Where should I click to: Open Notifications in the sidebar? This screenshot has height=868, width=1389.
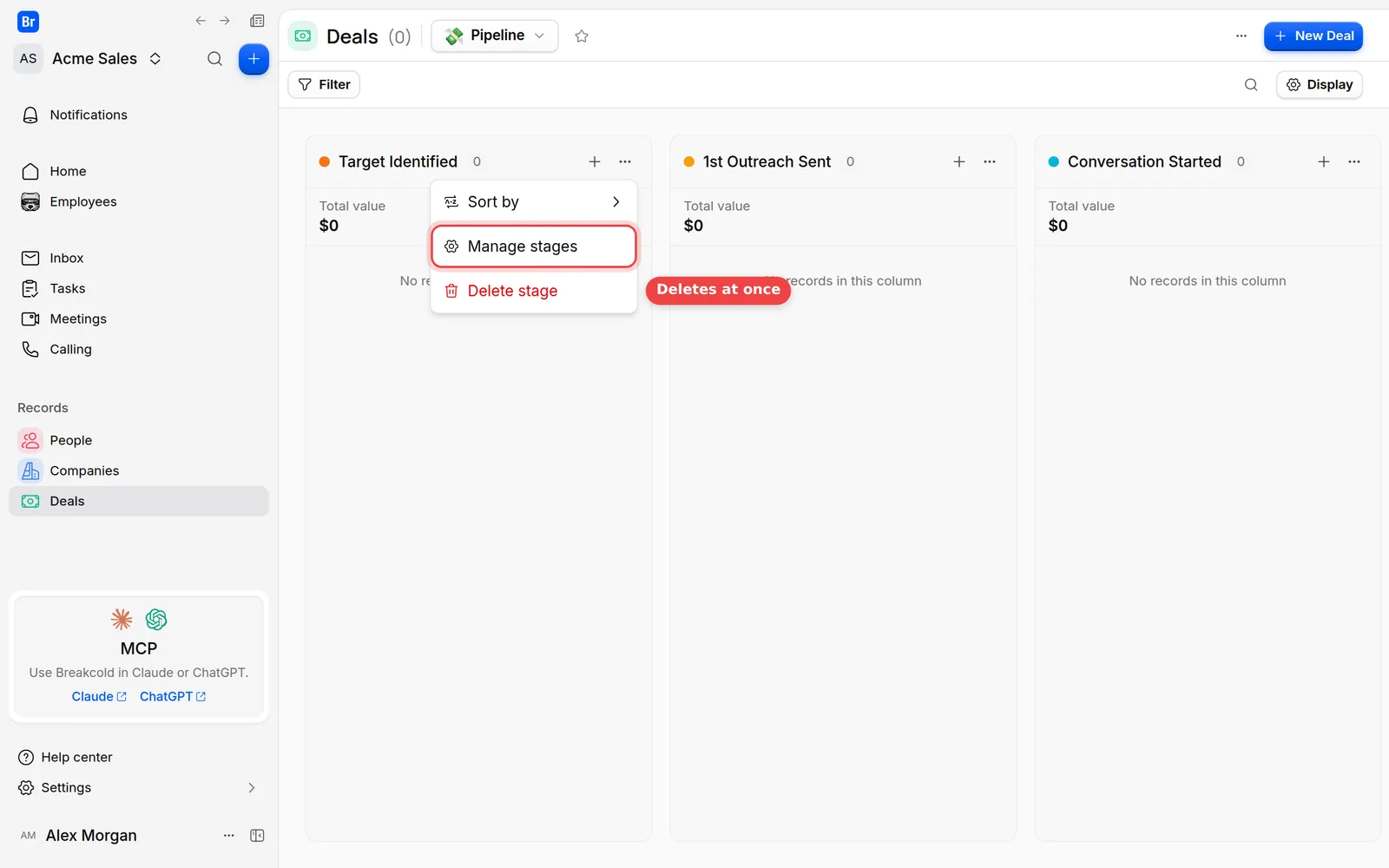click(139, 115)
